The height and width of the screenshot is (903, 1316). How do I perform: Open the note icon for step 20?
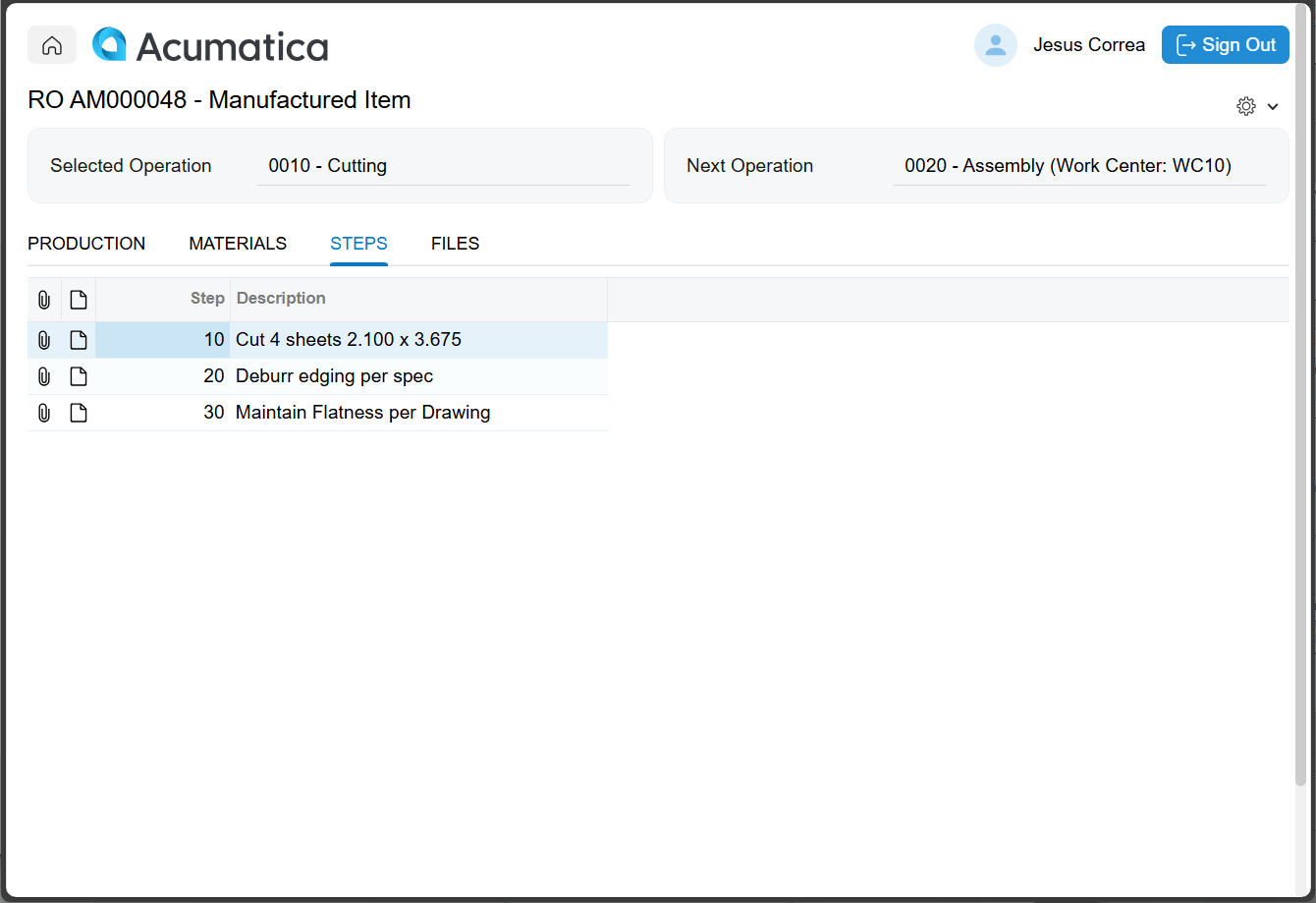pyautogui.click(x=79, y=376)
